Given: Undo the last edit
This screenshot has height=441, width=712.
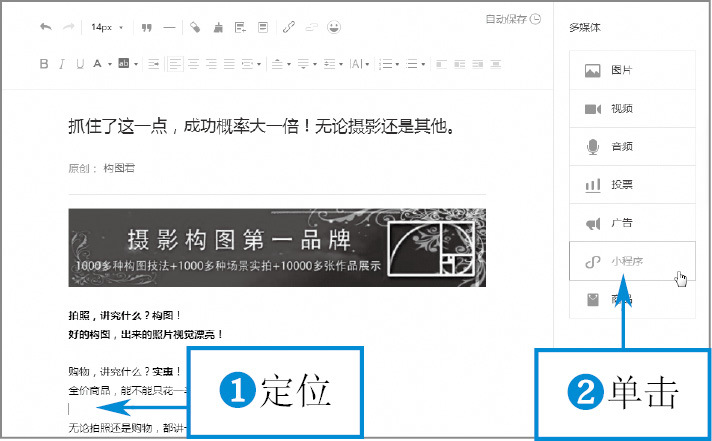Looking at the screenshot, I should pyautogui.click(x=46, y=27).
